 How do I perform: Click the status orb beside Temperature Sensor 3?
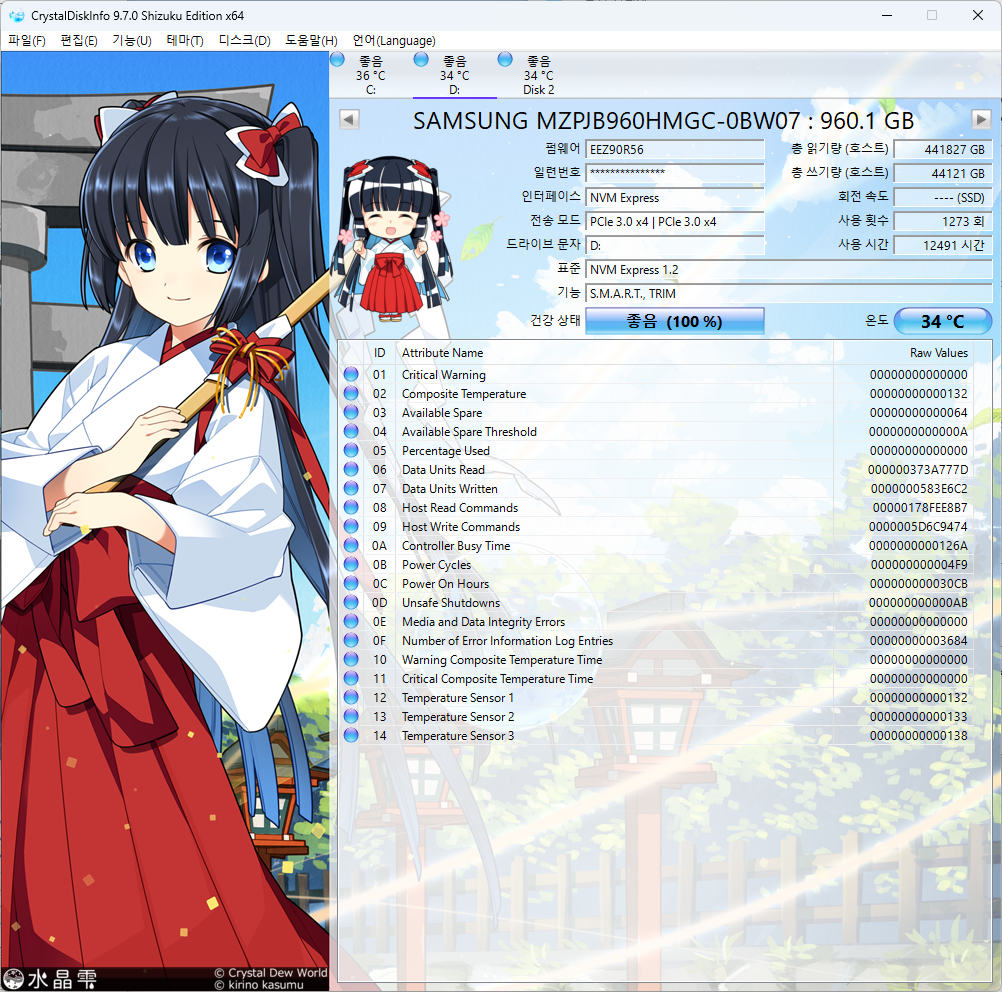point(351,736)
